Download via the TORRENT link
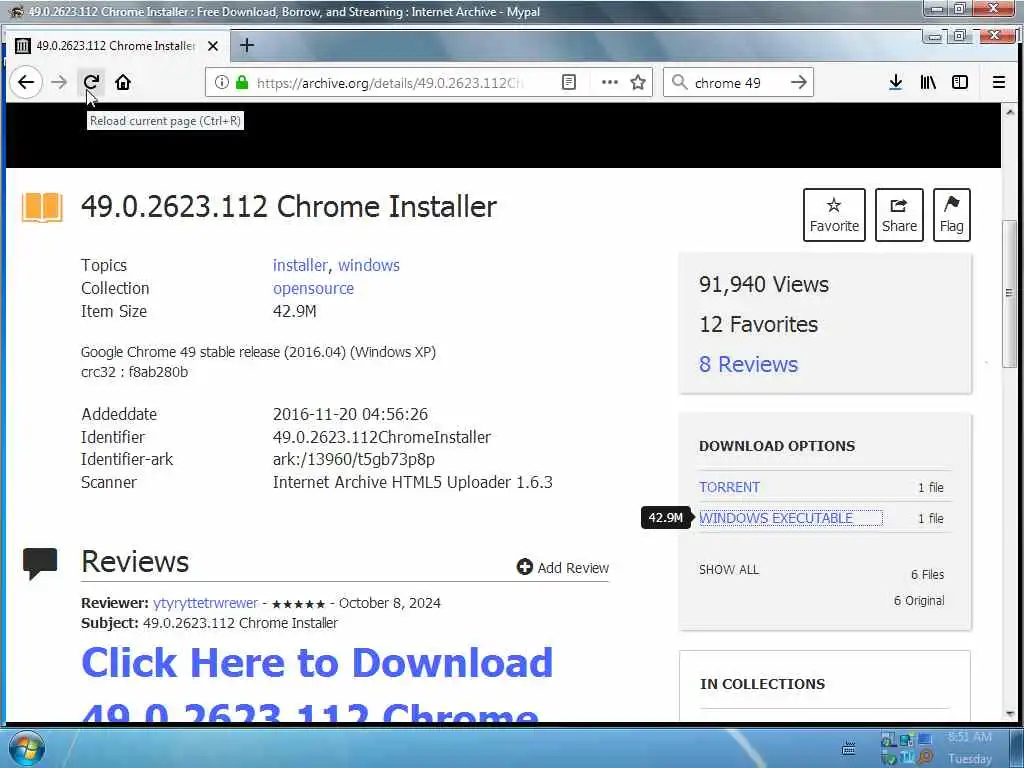The image size is (1024, 768). tap(729, 487)
